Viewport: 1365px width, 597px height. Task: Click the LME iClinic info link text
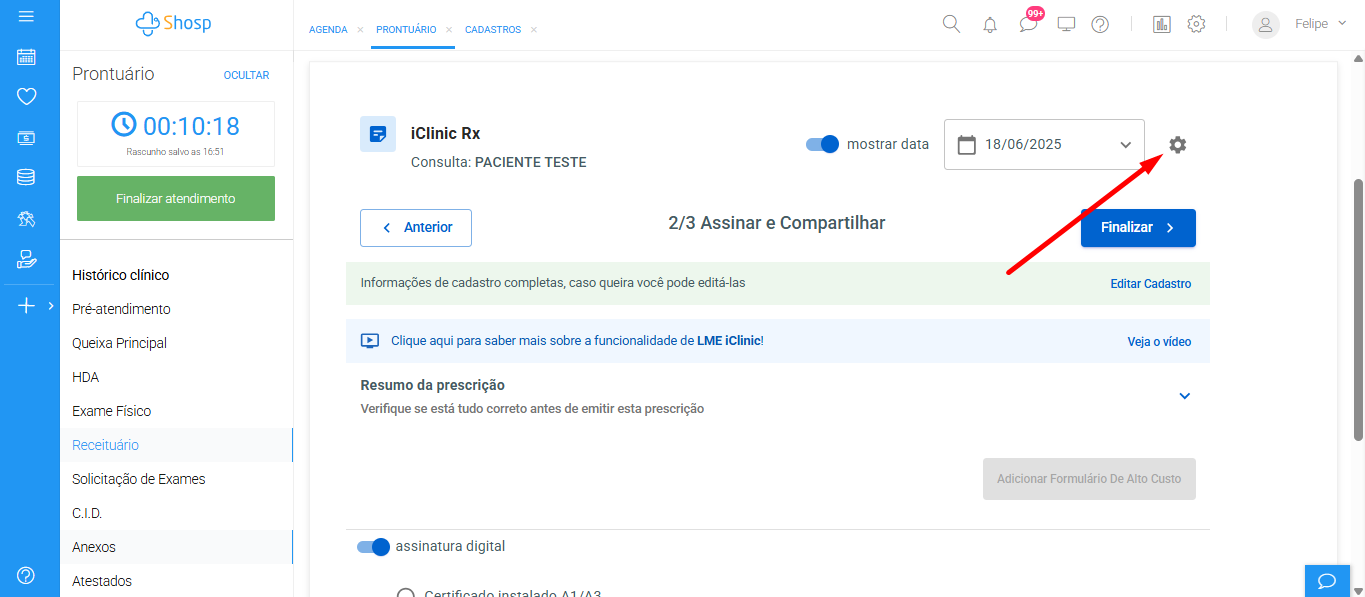(x=577, y=341)
